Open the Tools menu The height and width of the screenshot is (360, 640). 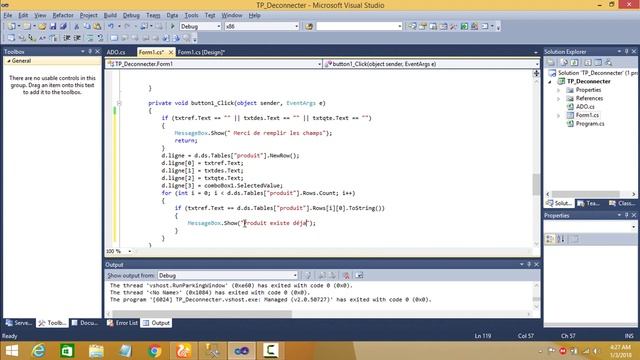point(191,16)
